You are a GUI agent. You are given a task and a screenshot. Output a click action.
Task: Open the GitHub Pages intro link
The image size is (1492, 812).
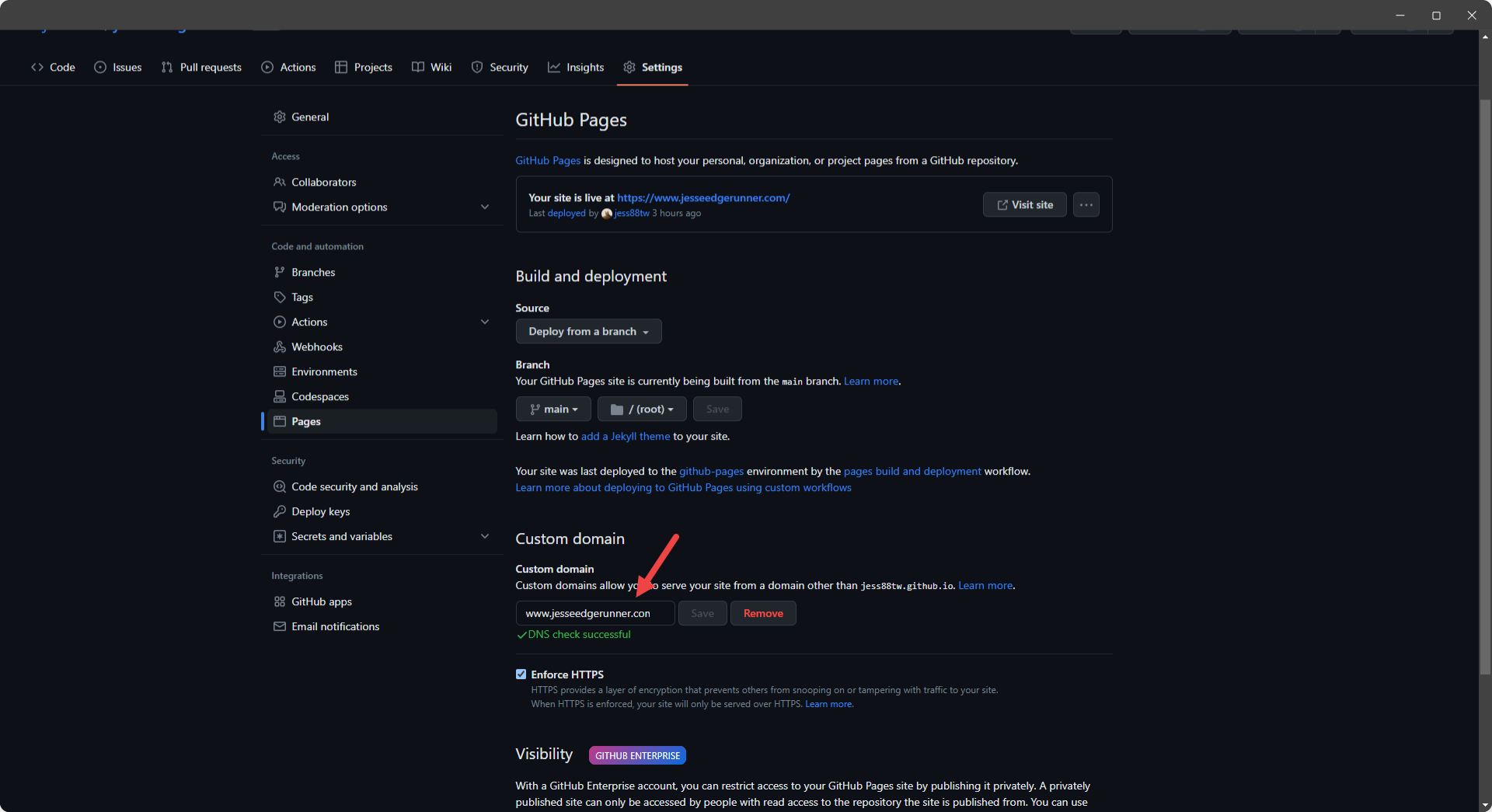click(548, 160)
